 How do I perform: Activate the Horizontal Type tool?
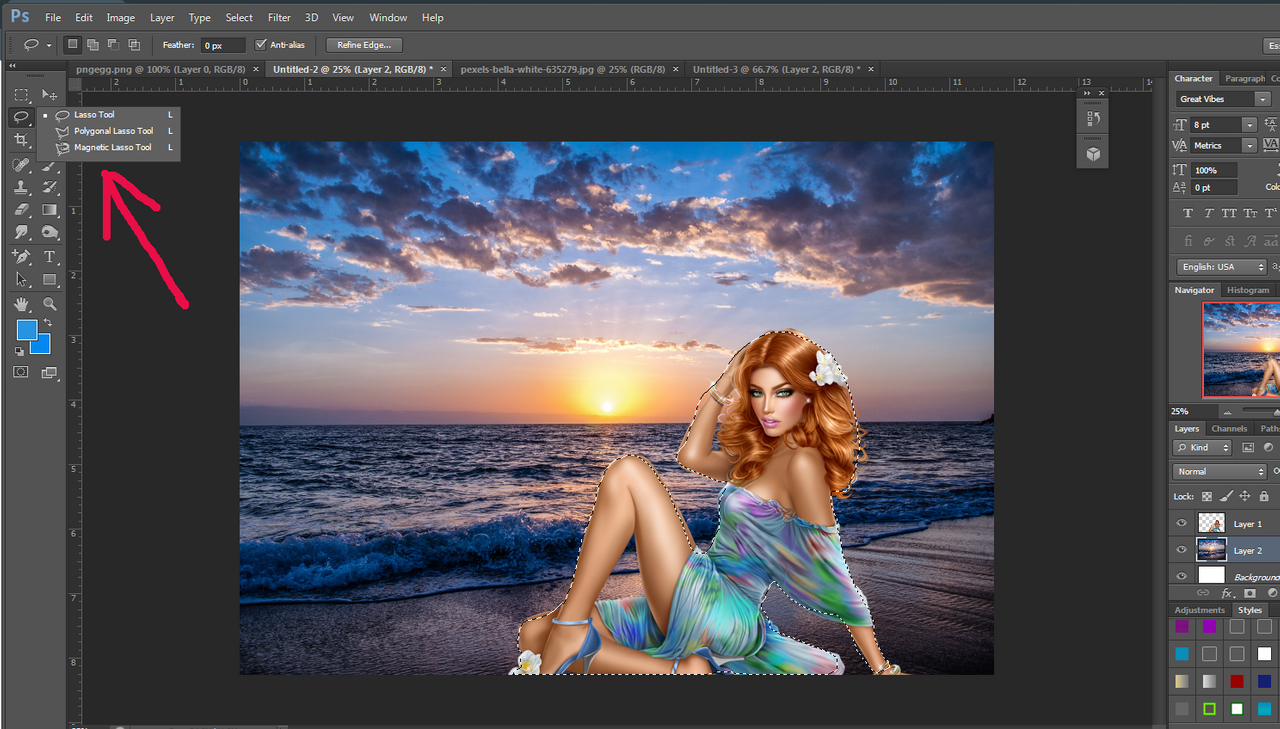tap(49, 257)
